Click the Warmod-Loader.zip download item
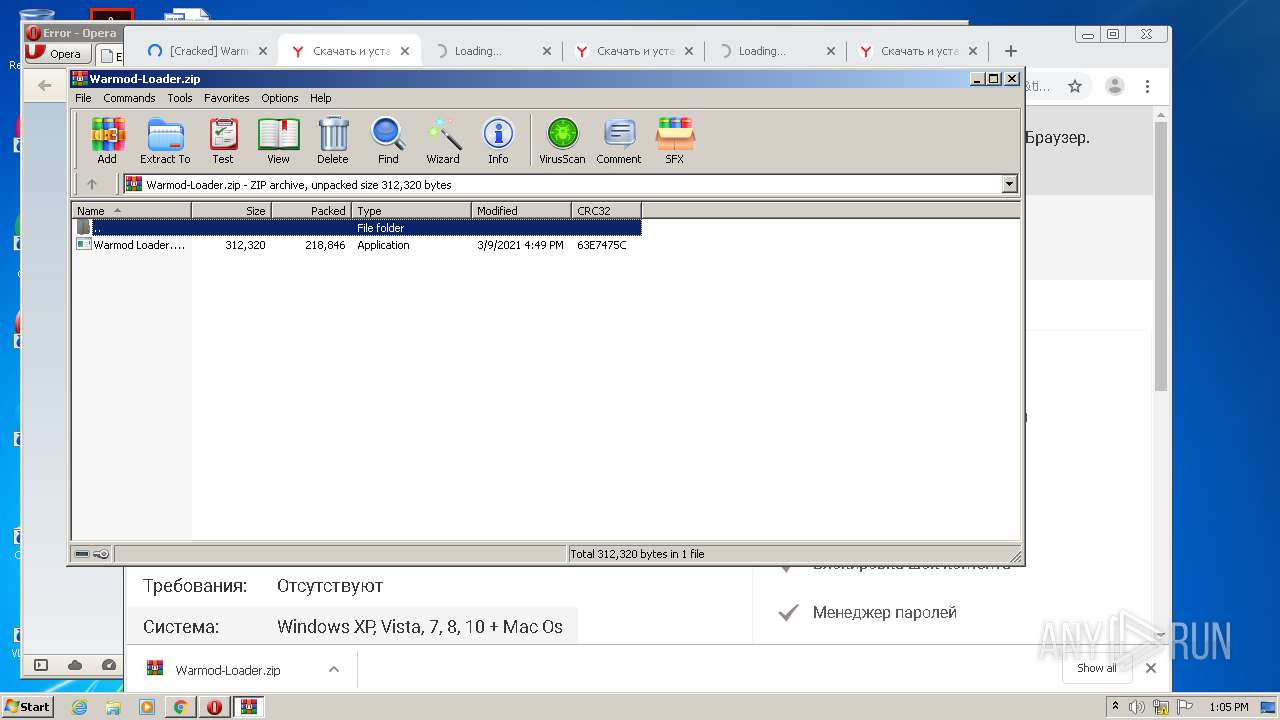The image size is (1280, 720). coord(228,670)
